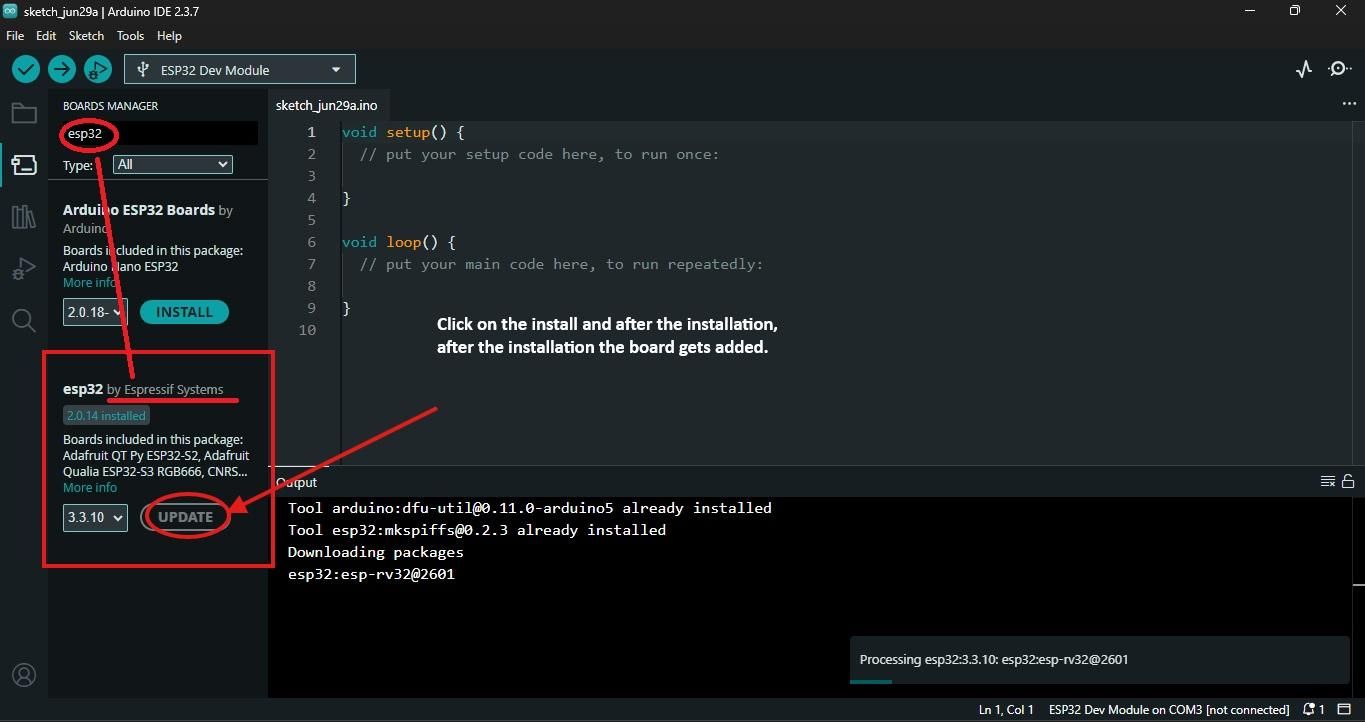Toggle the Boards Manager sidebar icon
Screen dimensions: 1365x722
click(24, 165)
